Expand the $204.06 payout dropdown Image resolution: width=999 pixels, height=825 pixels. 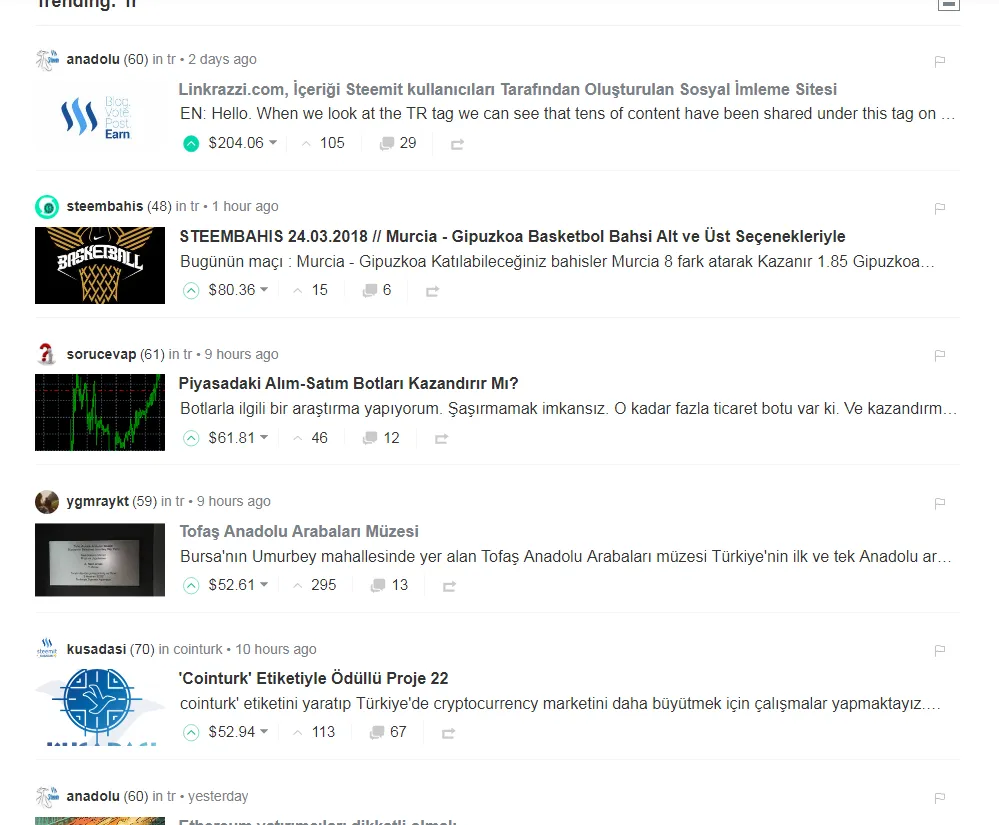(x=243, y=143)
